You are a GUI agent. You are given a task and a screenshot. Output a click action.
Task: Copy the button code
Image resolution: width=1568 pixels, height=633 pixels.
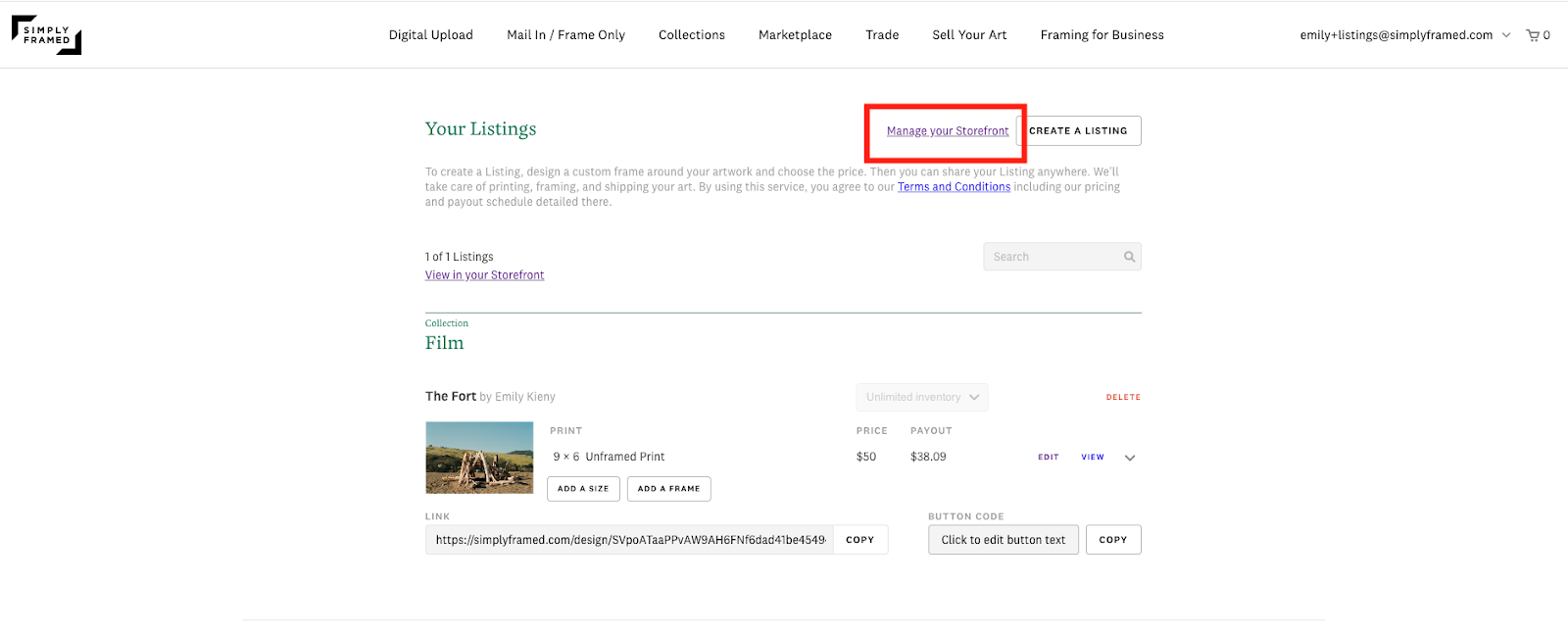tap(1113, 540)
